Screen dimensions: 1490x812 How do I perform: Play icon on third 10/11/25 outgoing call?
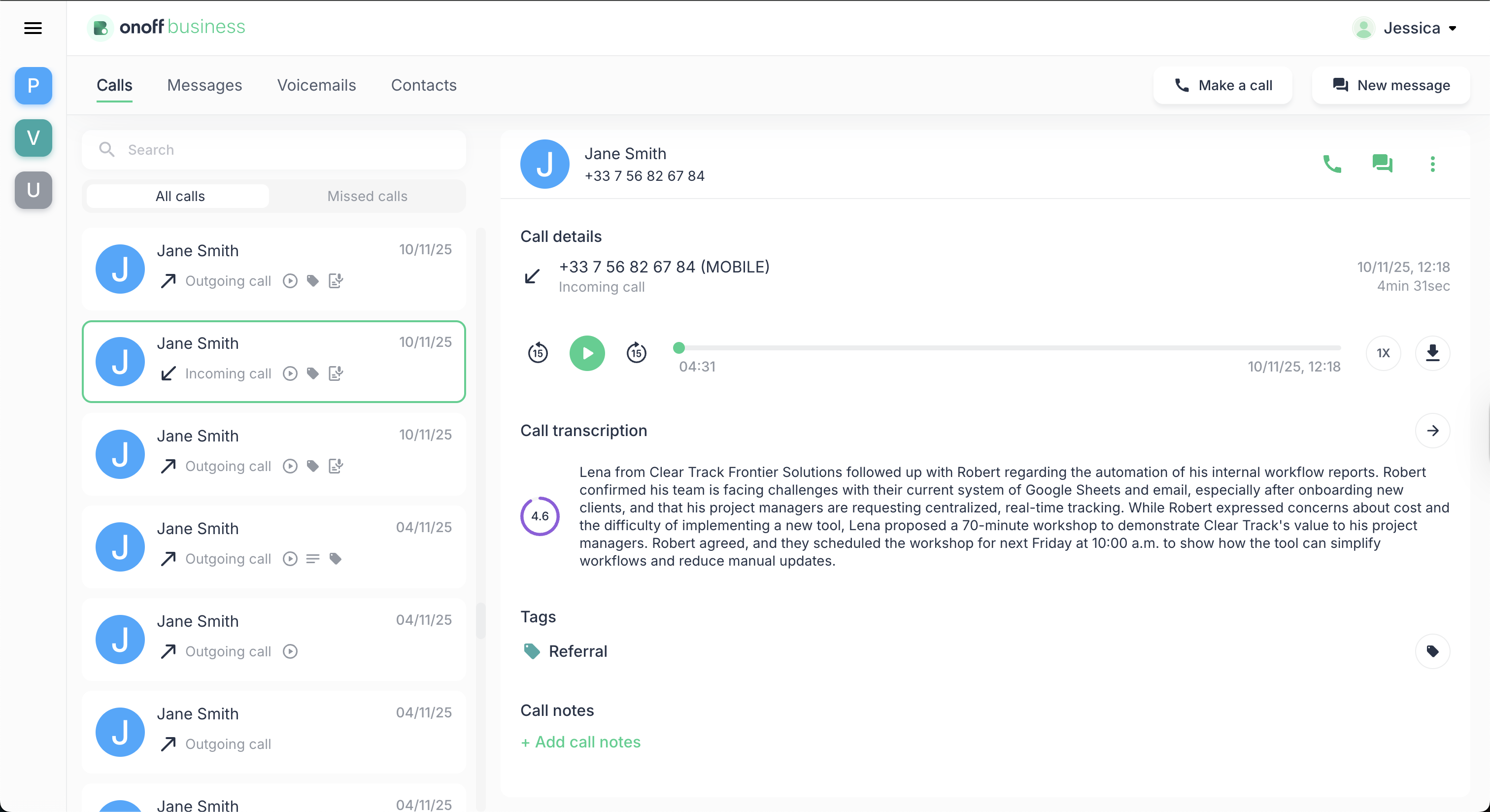290,466
